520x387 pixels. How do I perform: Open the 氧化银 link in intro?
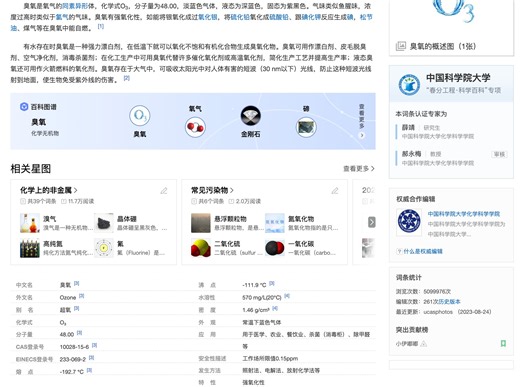[208, 17]
